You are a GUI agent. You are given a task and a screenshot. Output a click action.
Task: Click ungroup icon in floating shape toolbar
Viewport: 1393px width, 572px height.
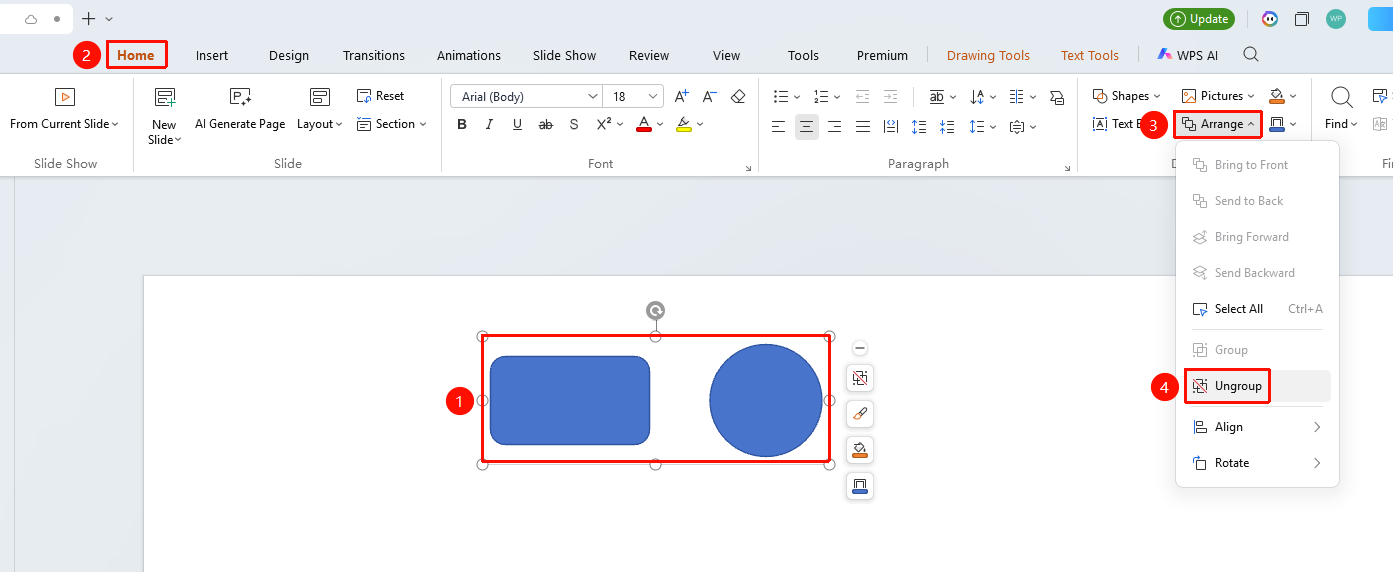click(860, 378)
